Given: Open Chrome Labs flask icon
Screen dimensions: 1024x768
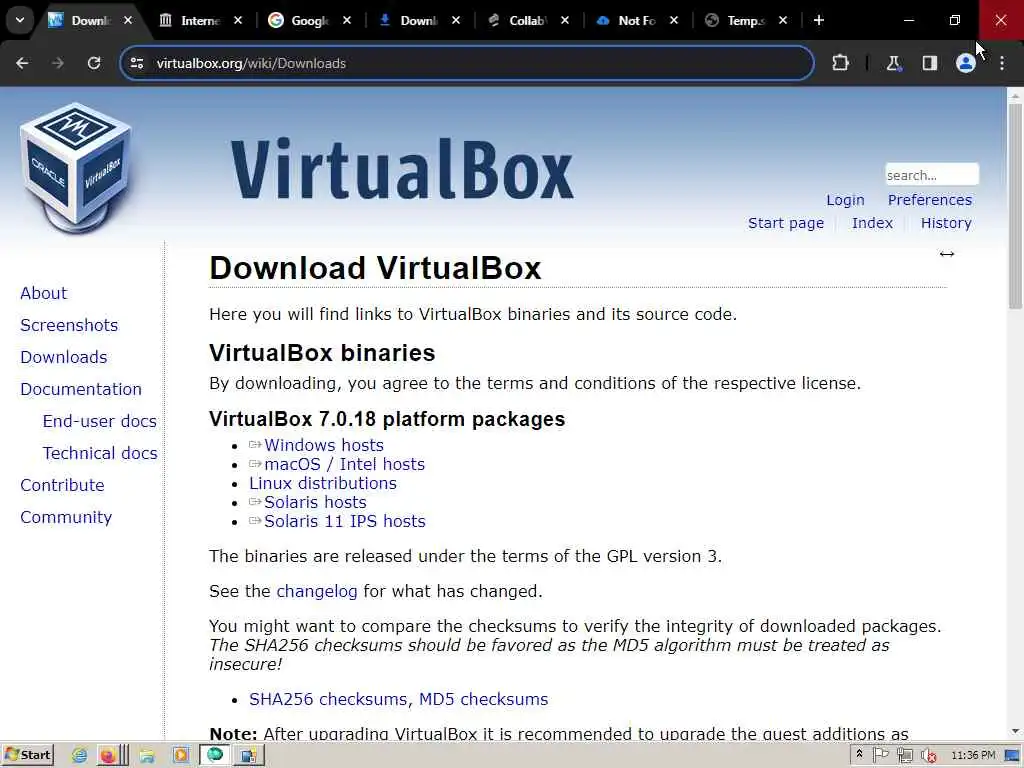Looking at the screenshot, I should [893, 63].
